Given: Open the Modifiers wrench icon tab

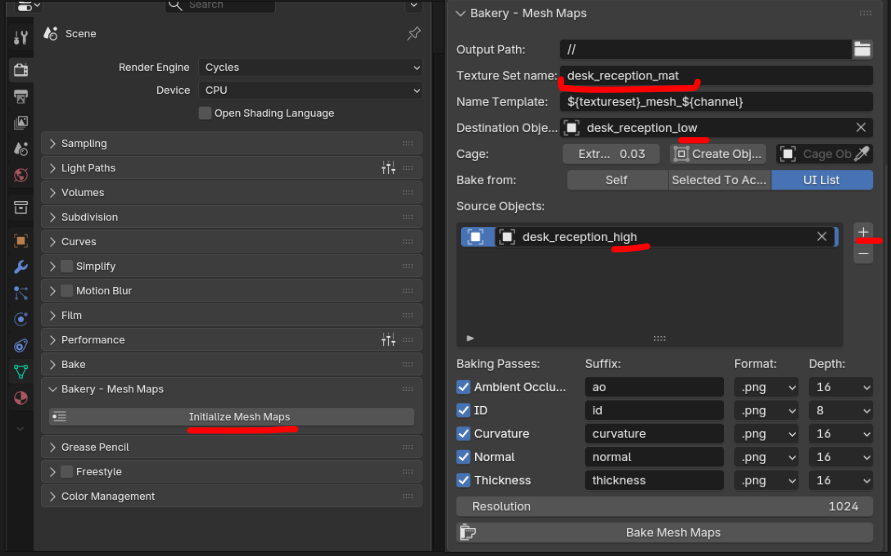Looking at the screenshot, I should [x=20, y=267].
